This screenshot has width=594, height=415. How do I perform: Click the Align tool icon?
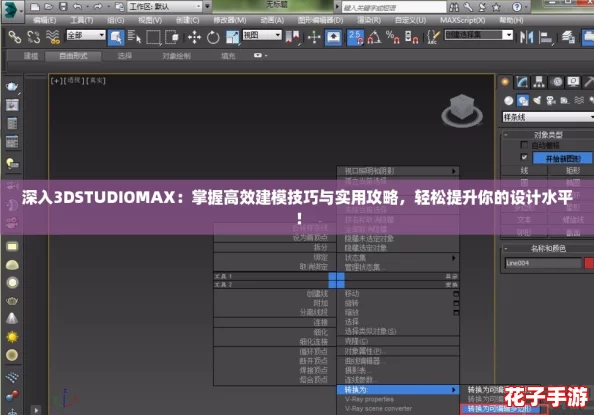[x=546, y=37]
